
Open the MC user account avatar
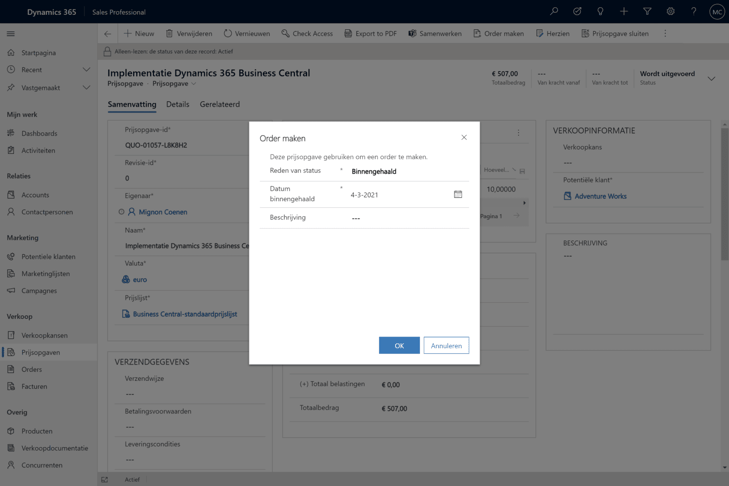716,12
